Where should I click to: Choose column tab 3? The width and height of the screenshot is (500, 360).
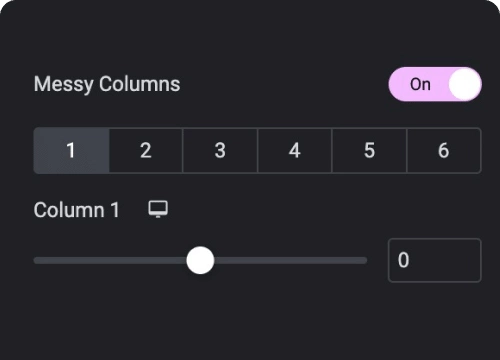[x=220, y=150]
